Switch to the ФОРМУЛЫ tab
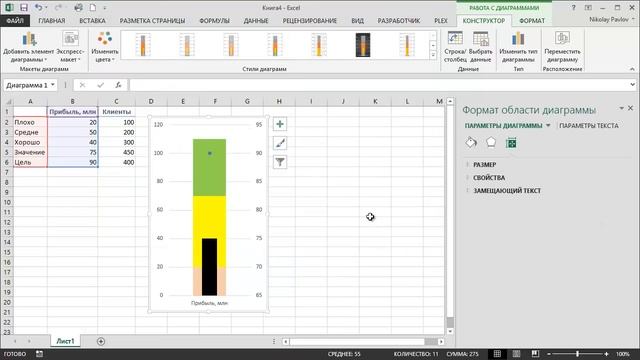 (214, 20)
